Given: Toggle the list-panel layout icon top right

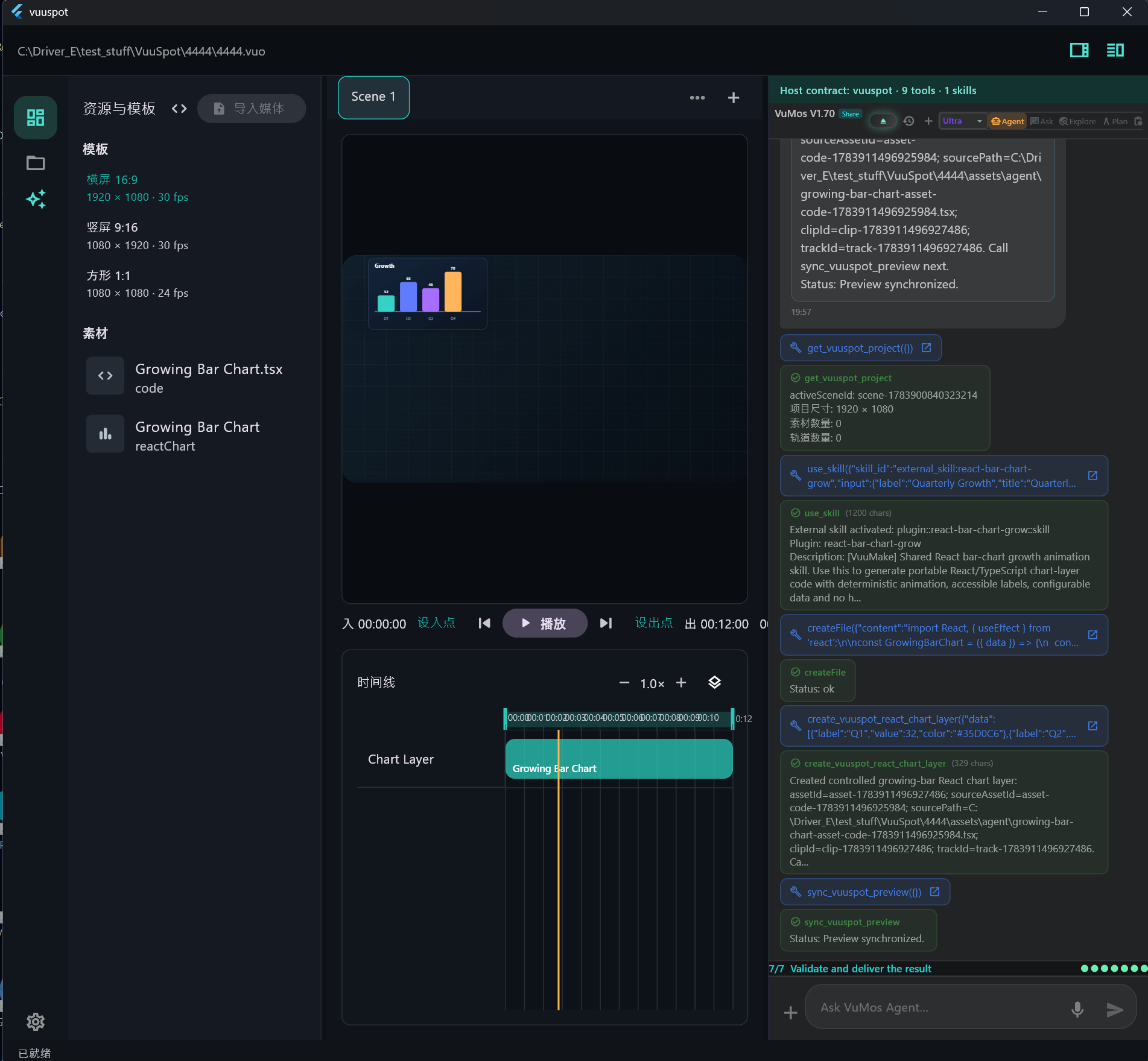Looking at the screenshot, I should pyautogui.click(x=1115, y=50).
